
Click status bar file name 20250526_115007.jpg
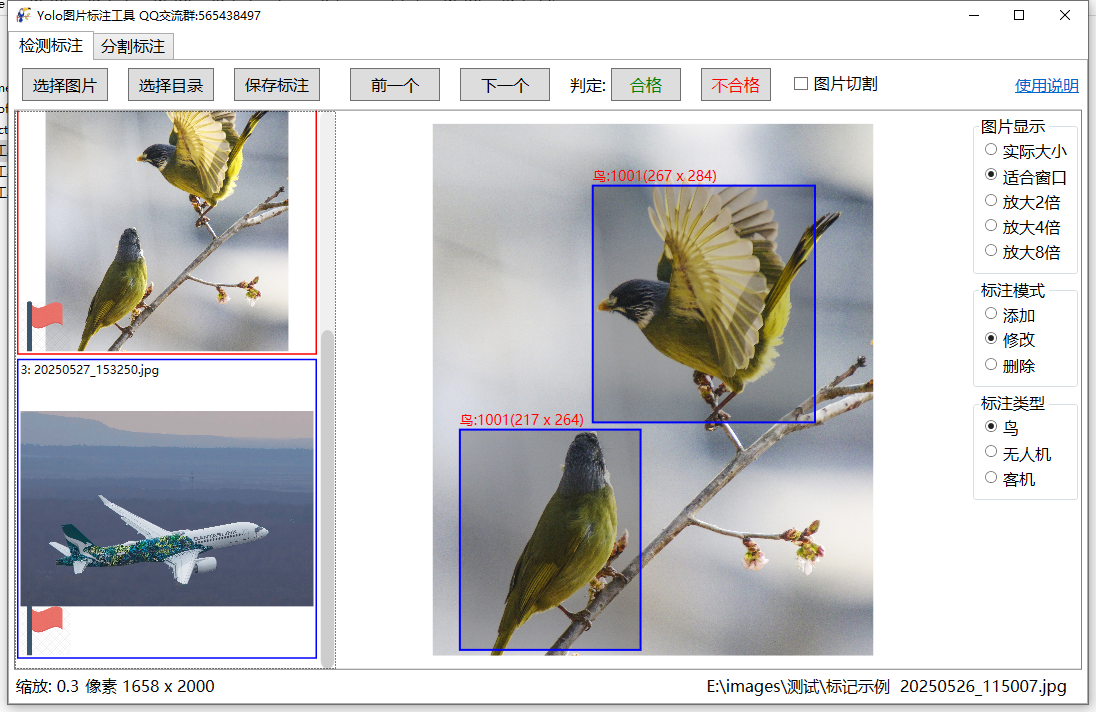[x=983, y=686]
